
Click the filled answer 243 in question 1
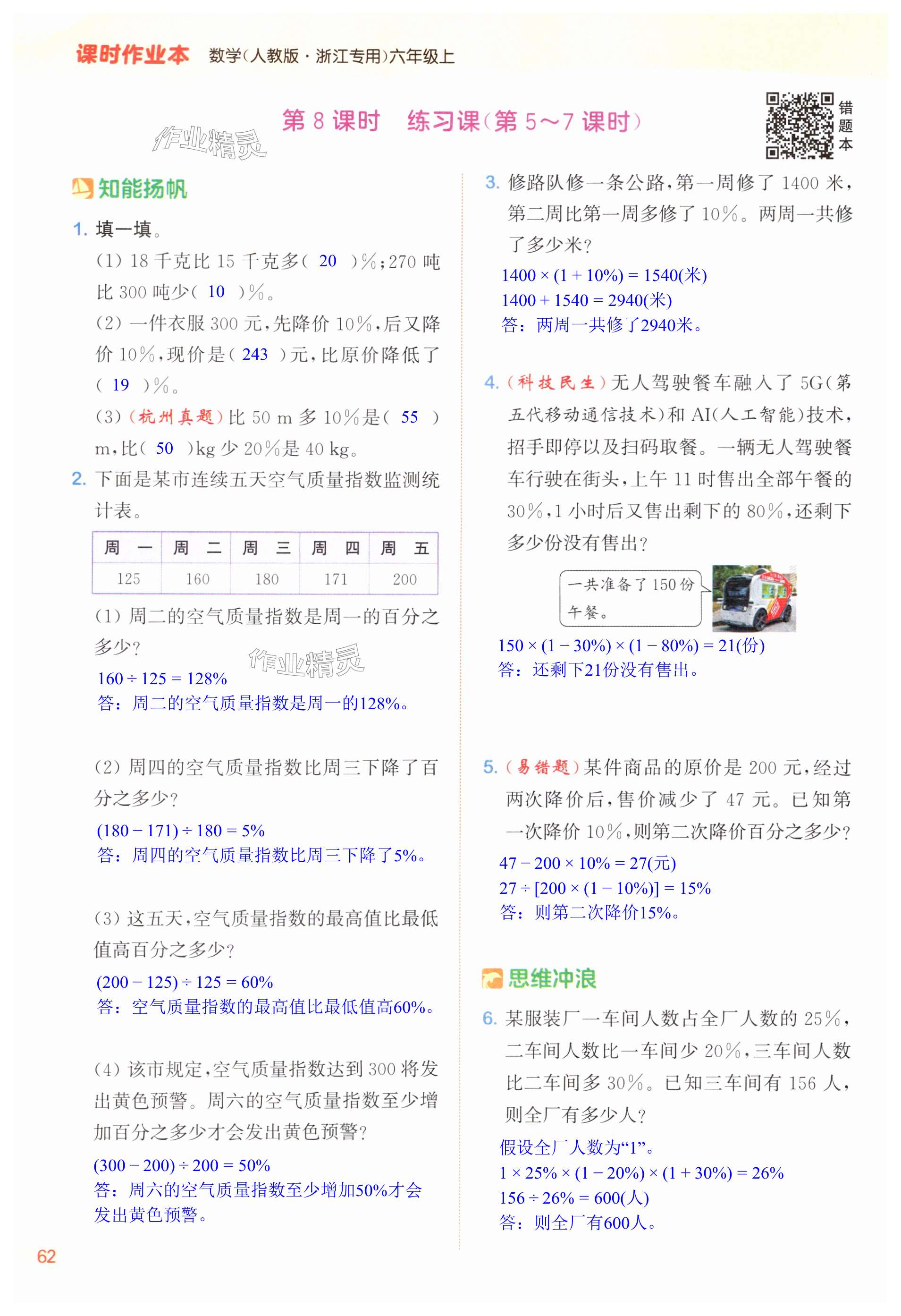click(x=255, y=355)
